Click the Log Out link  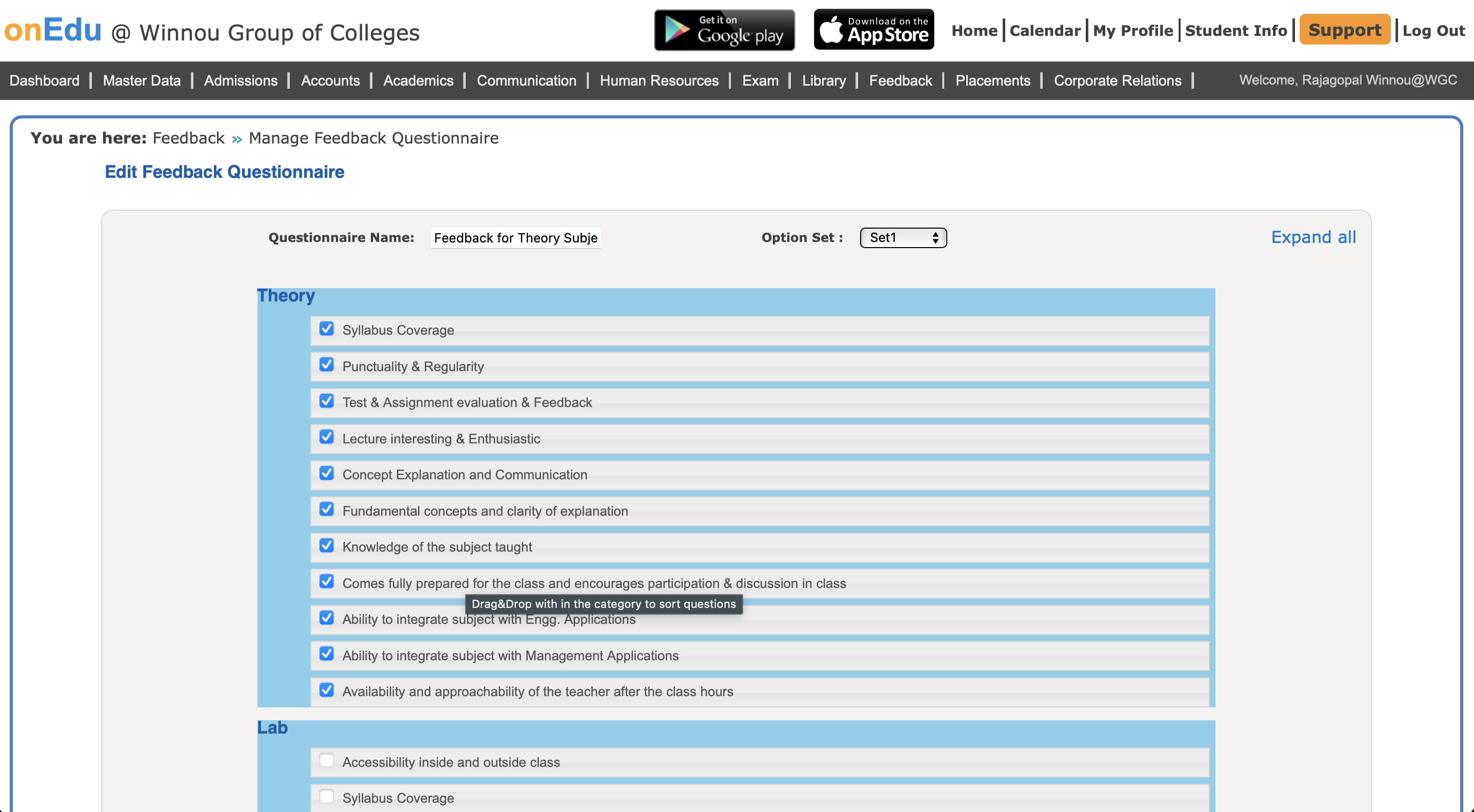(x=1433, y=31)
